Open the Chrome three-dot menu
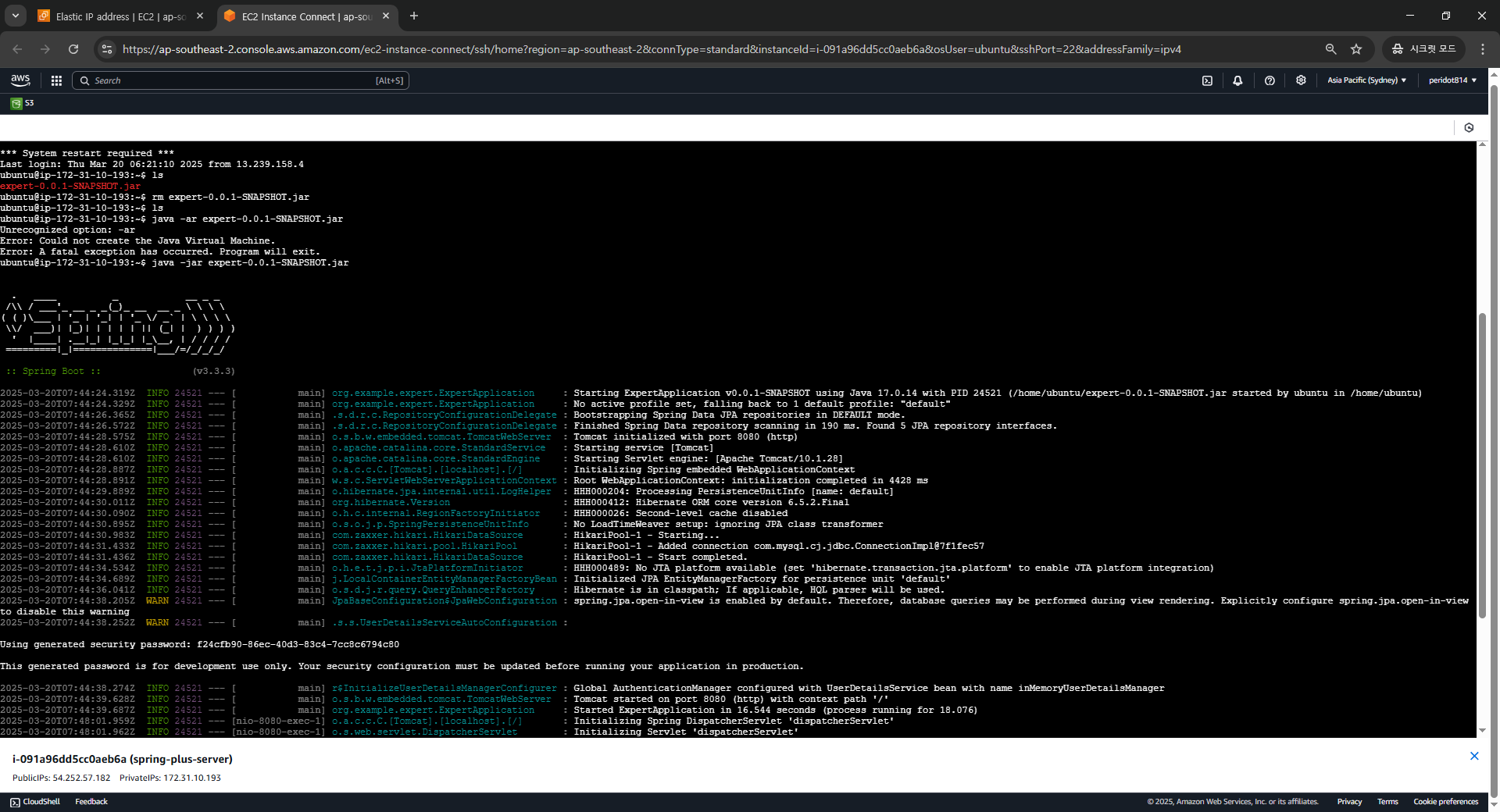This screenshot has width=1500, height=812. (x=1483, y=49)
